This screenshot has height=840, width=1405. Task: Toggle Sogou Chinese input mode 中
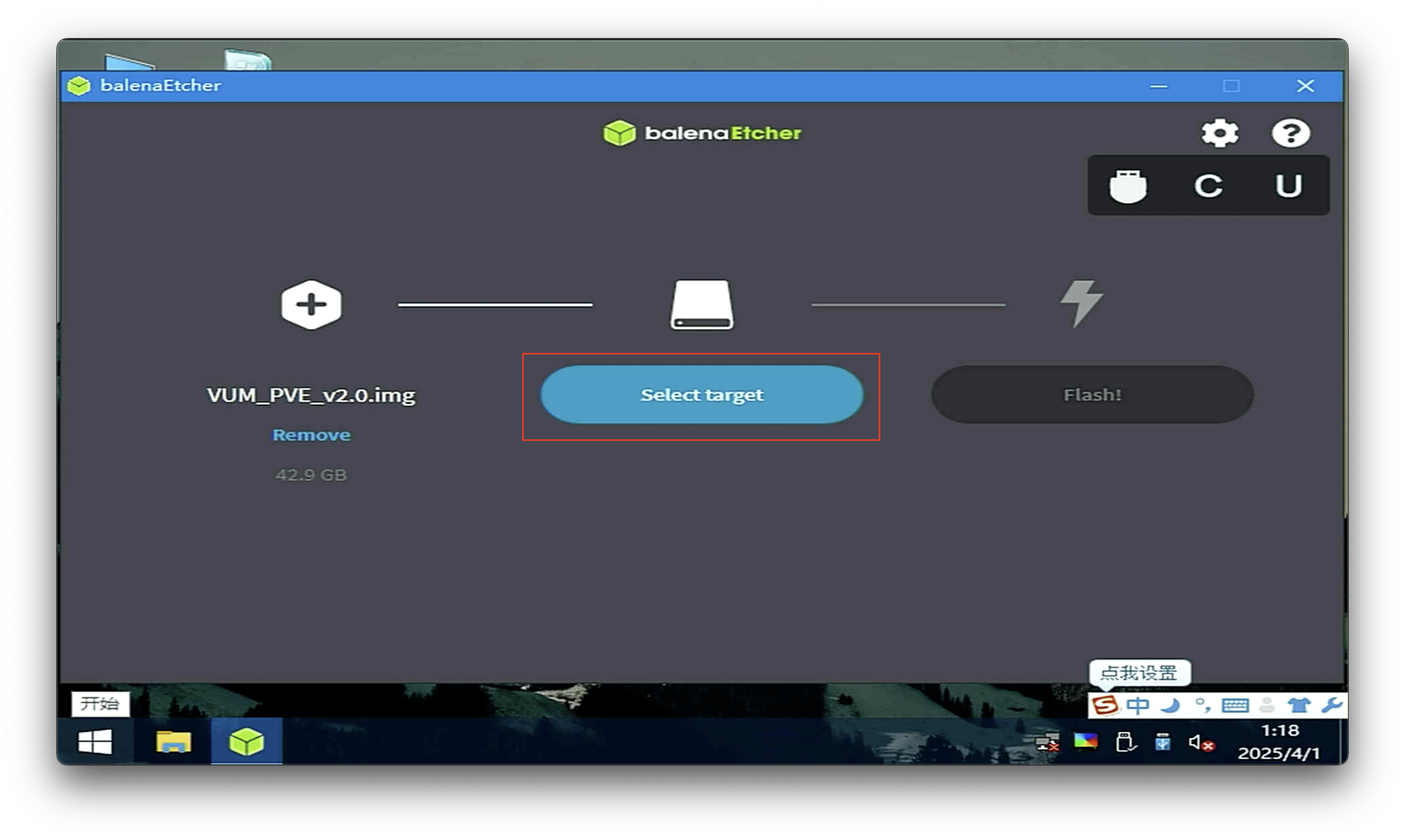[x=1138, y=706]
